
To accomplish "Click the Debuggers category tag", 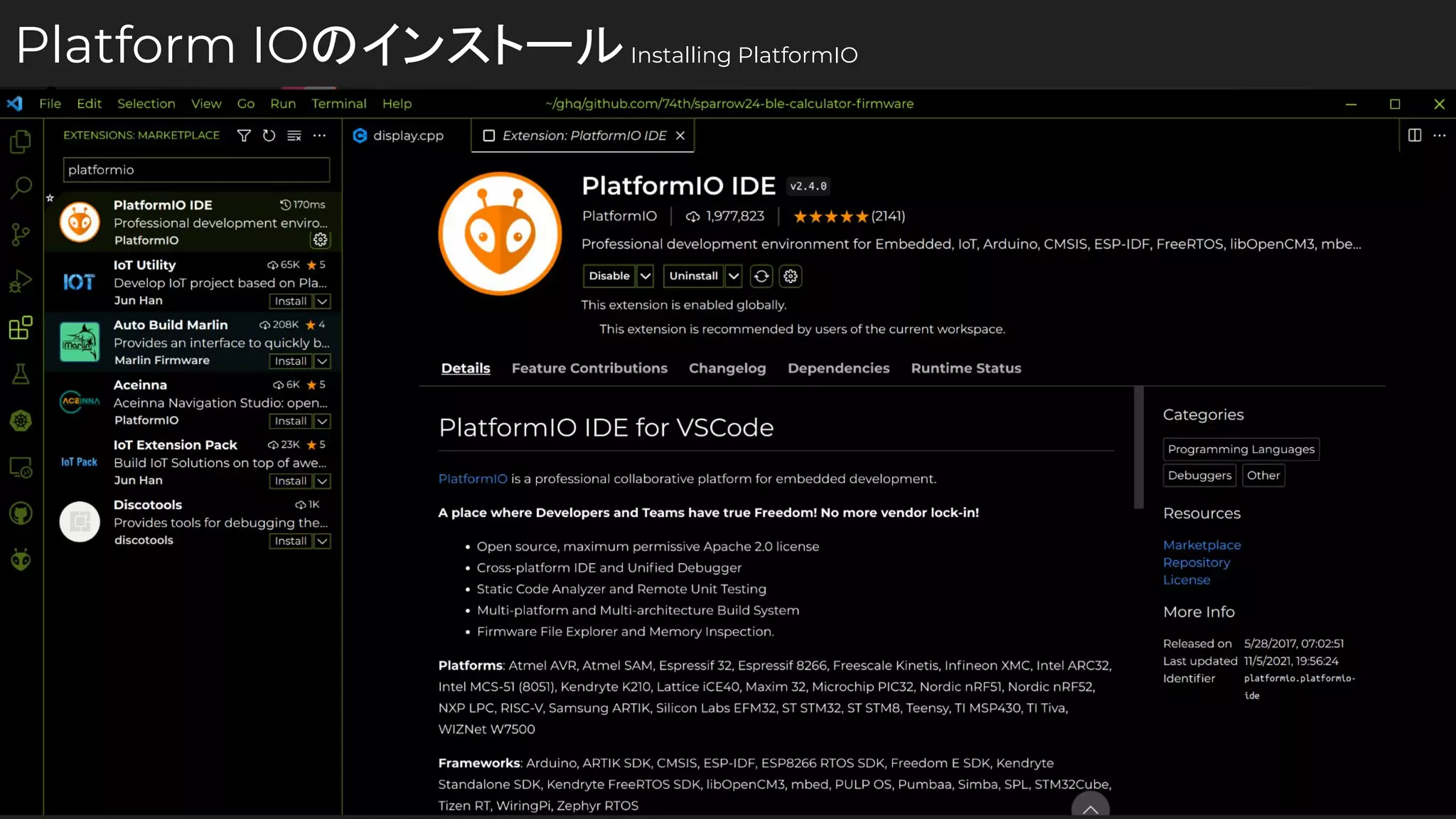I will click(x=1199, y=476).
